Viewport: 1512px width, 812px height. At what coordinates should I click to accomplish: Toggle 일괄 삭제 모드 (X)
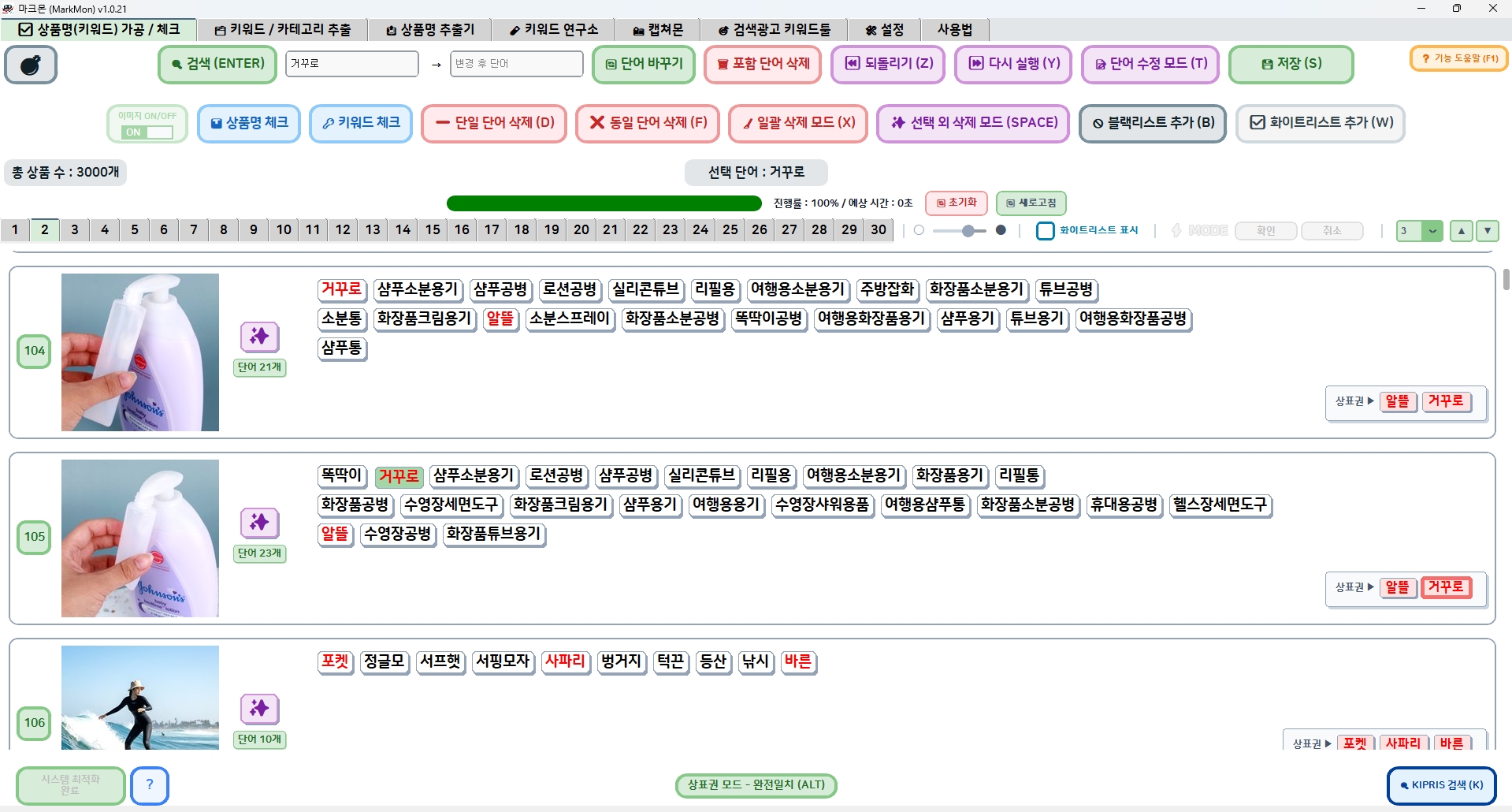798,124
